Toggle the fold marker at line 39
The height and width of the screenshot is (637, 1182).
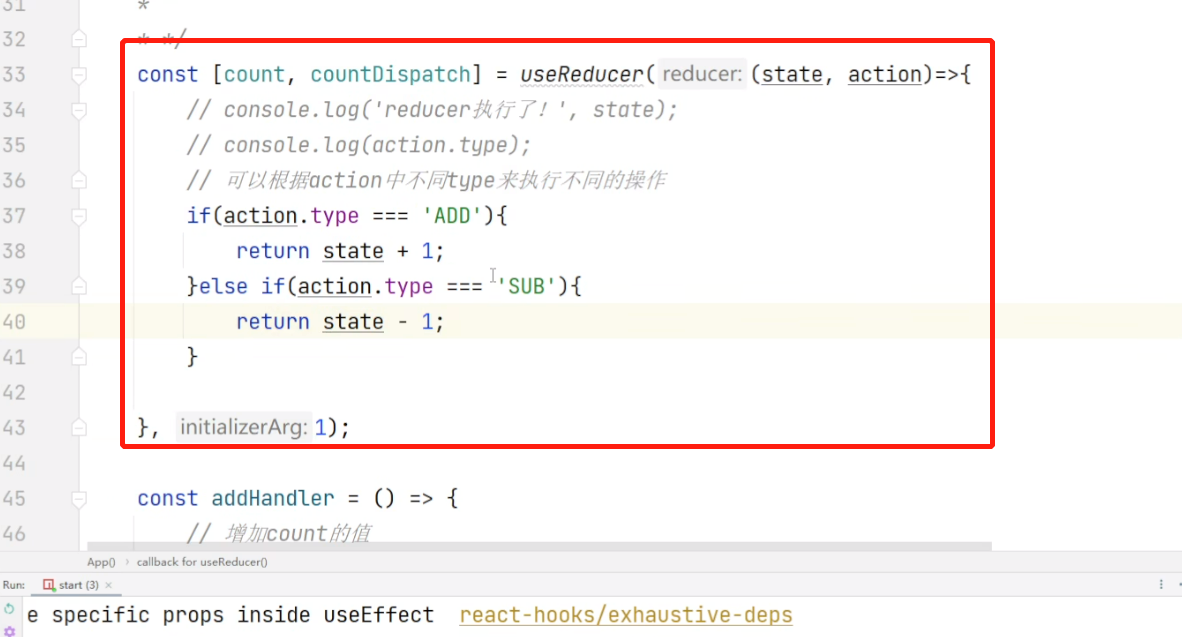click(x=80, y=286)
